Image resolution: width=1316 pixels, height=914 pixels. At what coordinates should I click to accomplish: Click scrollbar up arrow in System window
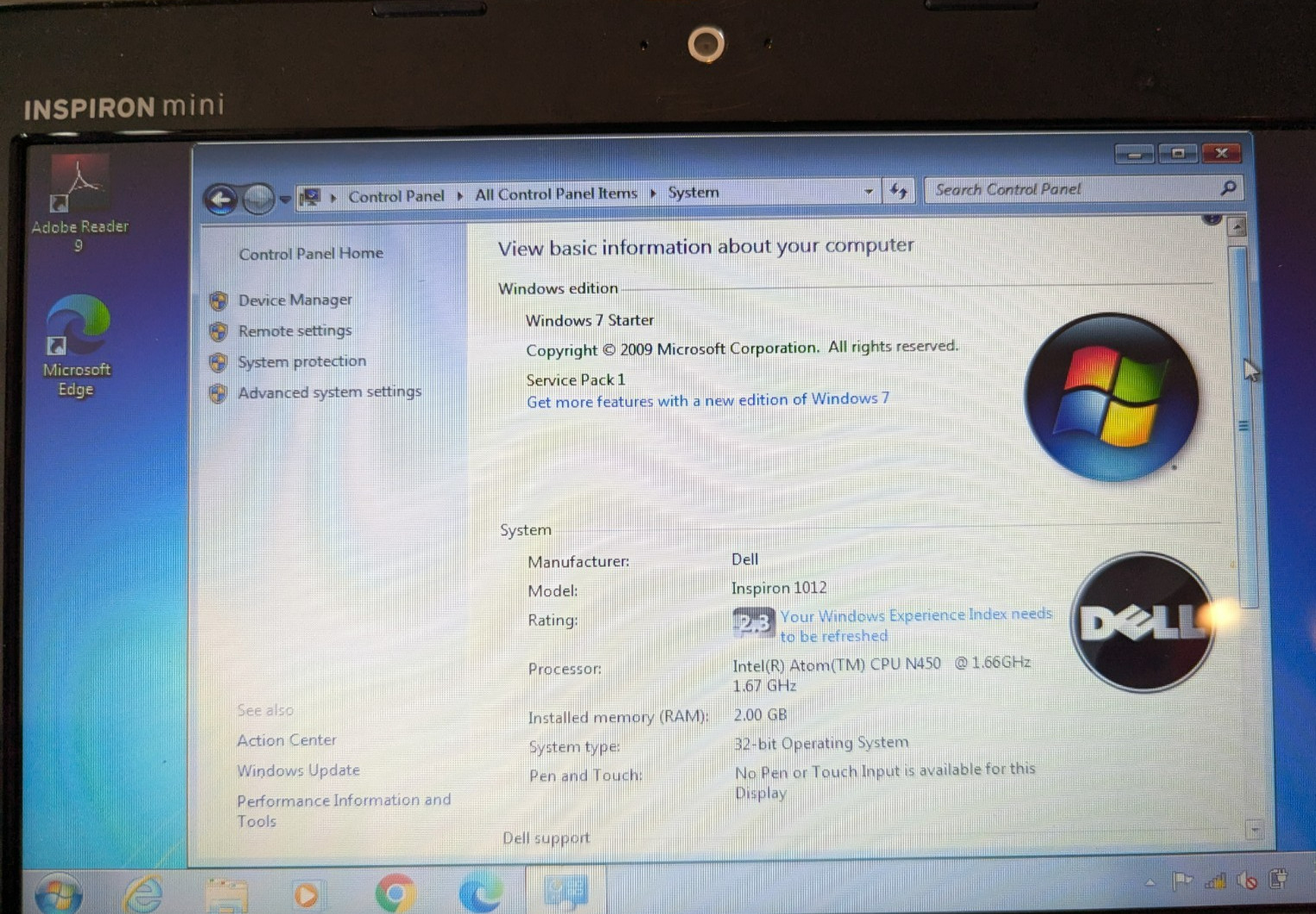click(x=1237, y=227)
